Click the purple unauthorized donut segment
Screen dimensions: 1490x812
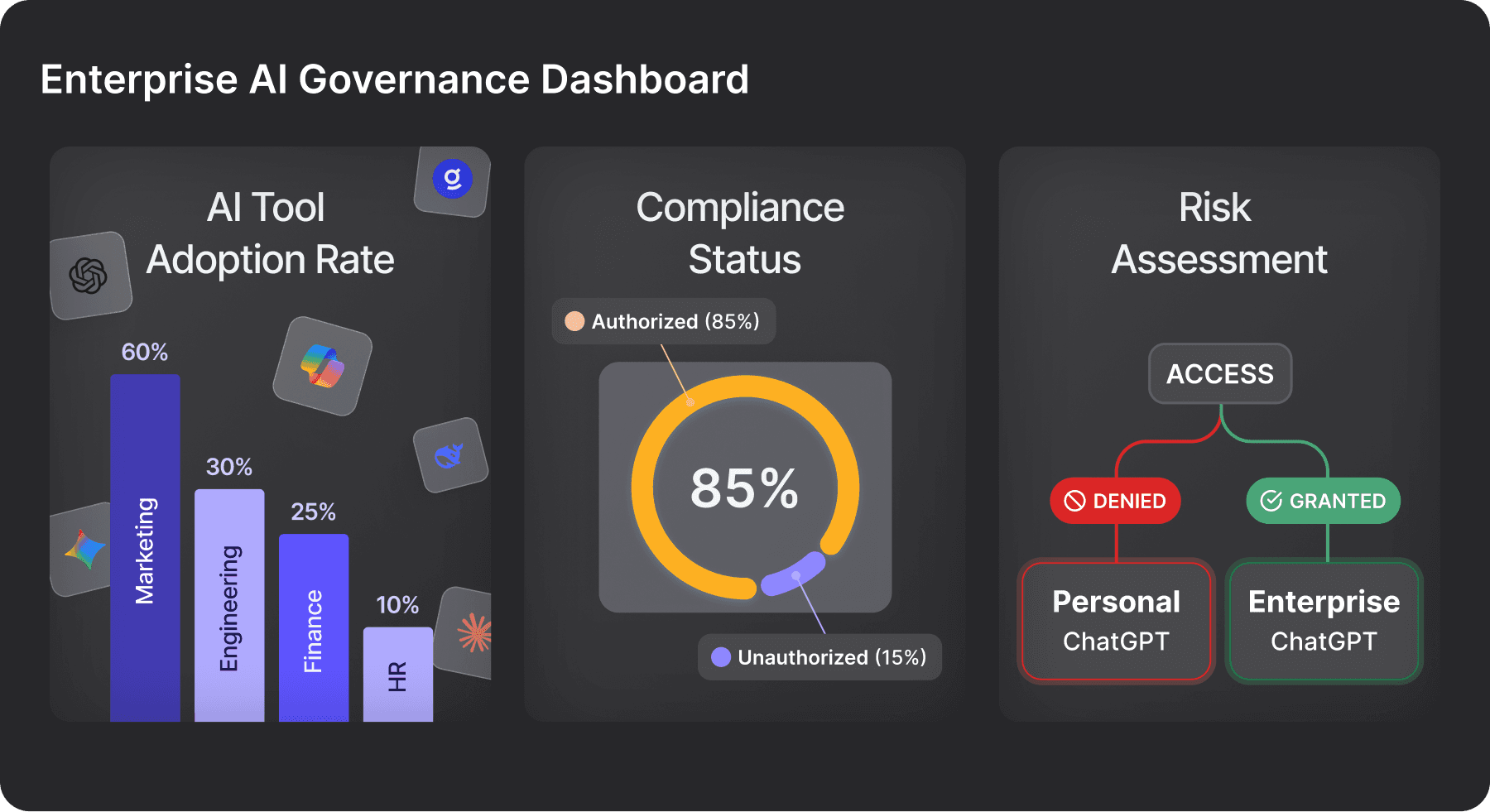click(792, 574)
